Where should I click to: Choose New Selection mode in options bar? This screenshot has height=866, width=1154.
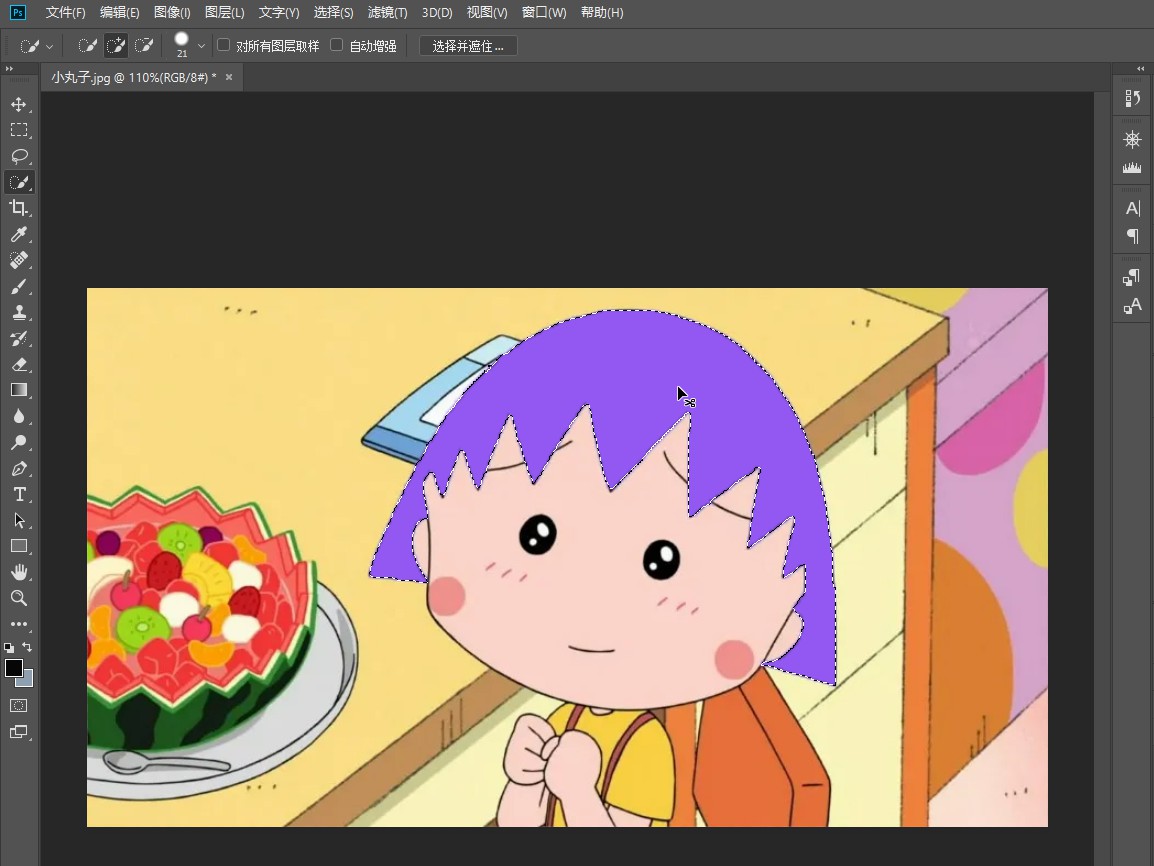tap(88, 46)
